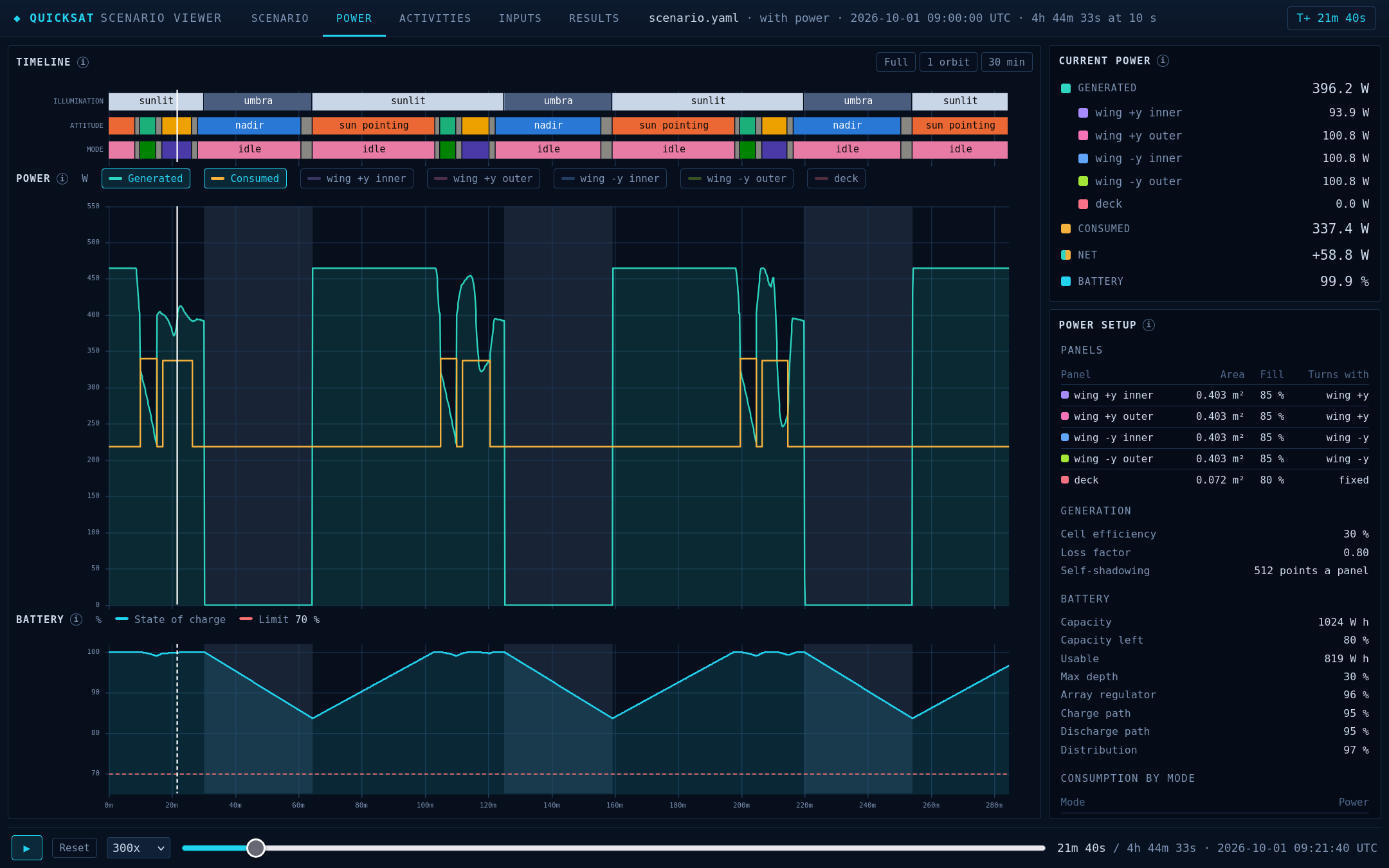Viewport: 1389px width, 868px height.
Task: Click the wing +y inner panel table row
Action: [1215, 395]
